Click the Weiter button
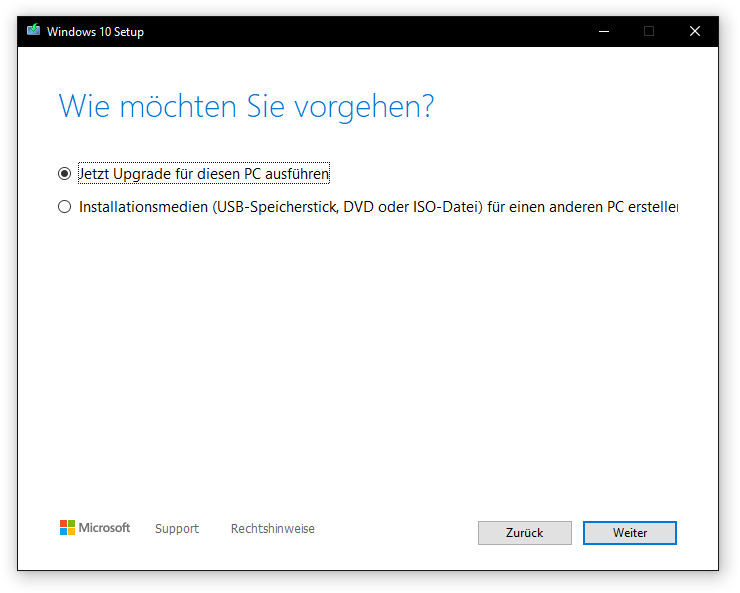Screen dimensions: 740x593 [x=630, y=533]
